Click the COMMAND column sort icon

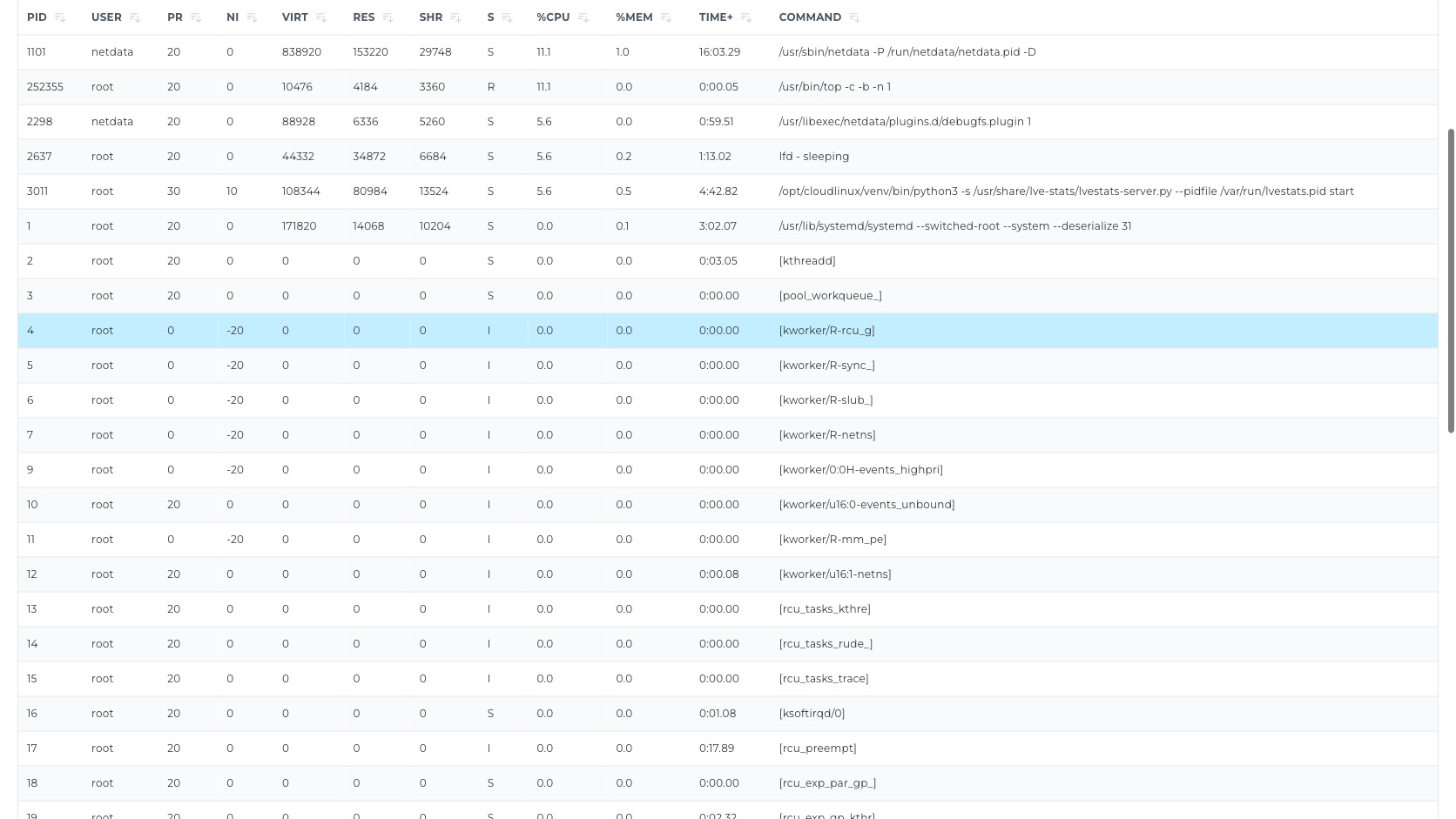[854, 17]
